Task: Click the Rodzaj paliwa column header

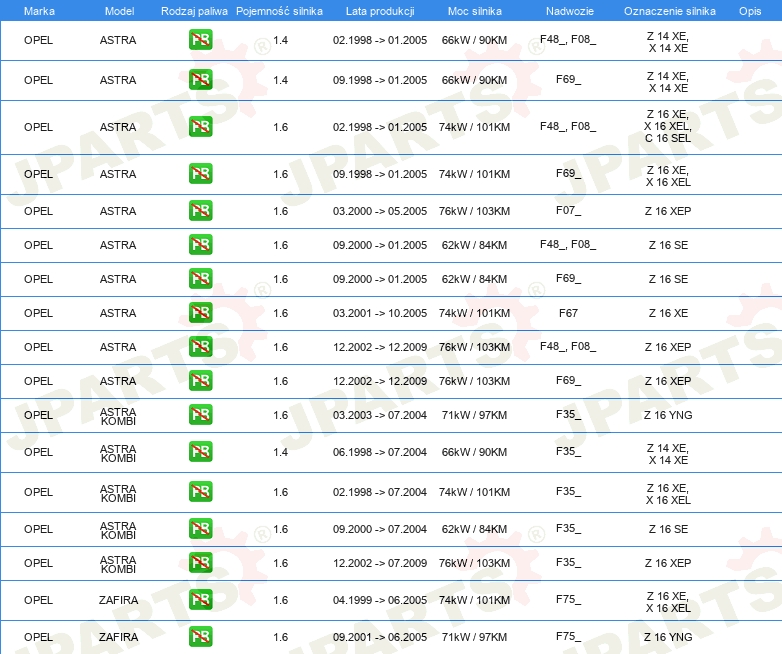Action: [x=194, y=11]
